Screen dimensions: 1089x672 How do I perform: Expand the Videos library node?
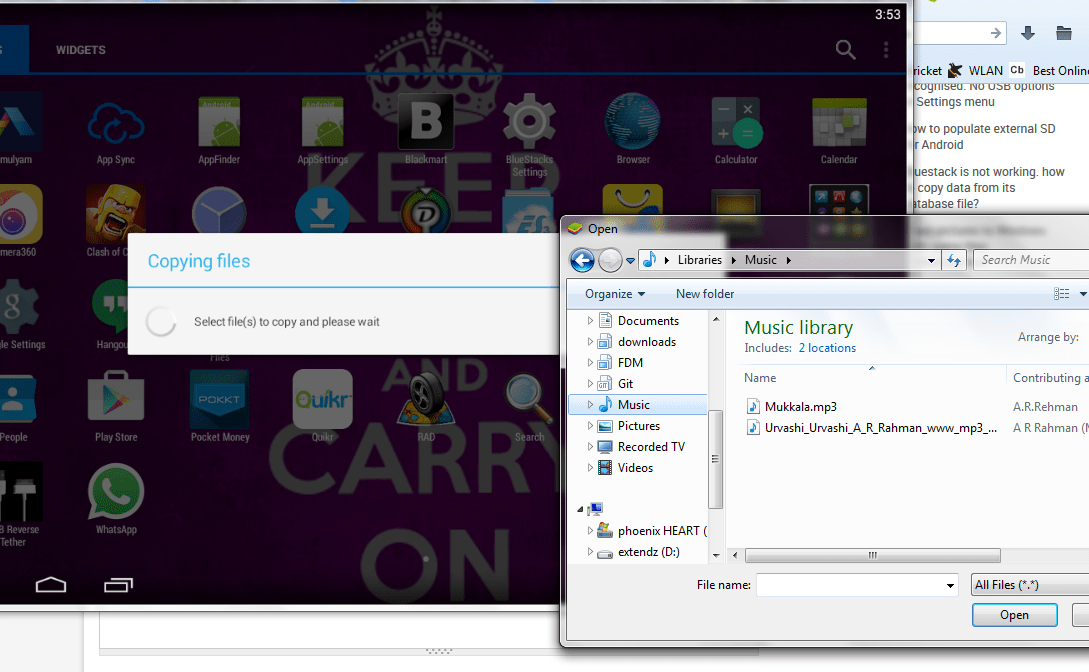point(590,467)
